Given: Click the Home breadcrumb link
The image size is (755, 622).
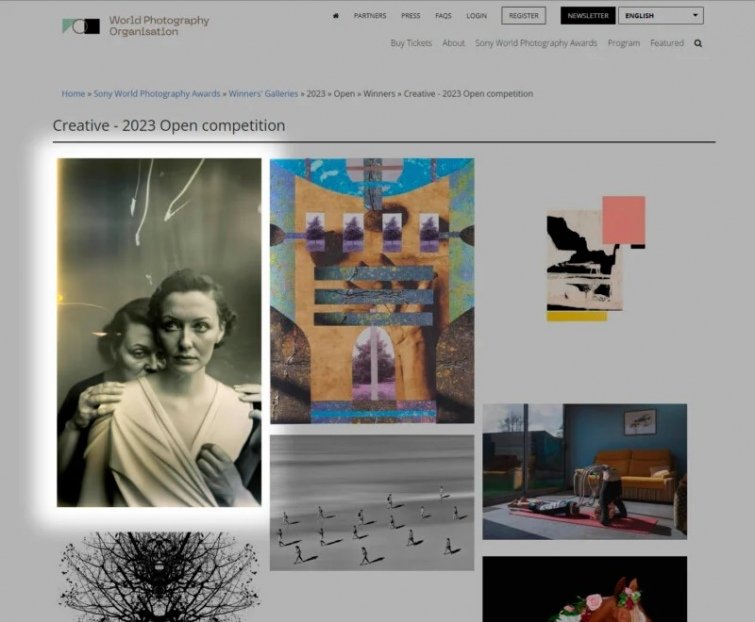Looking at the screenshot, I should pos(73,94).
